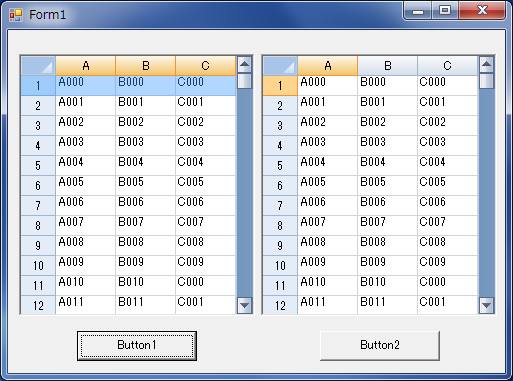Click cell B002 in the left grid
513x381 pixels.
click(145, 126)
